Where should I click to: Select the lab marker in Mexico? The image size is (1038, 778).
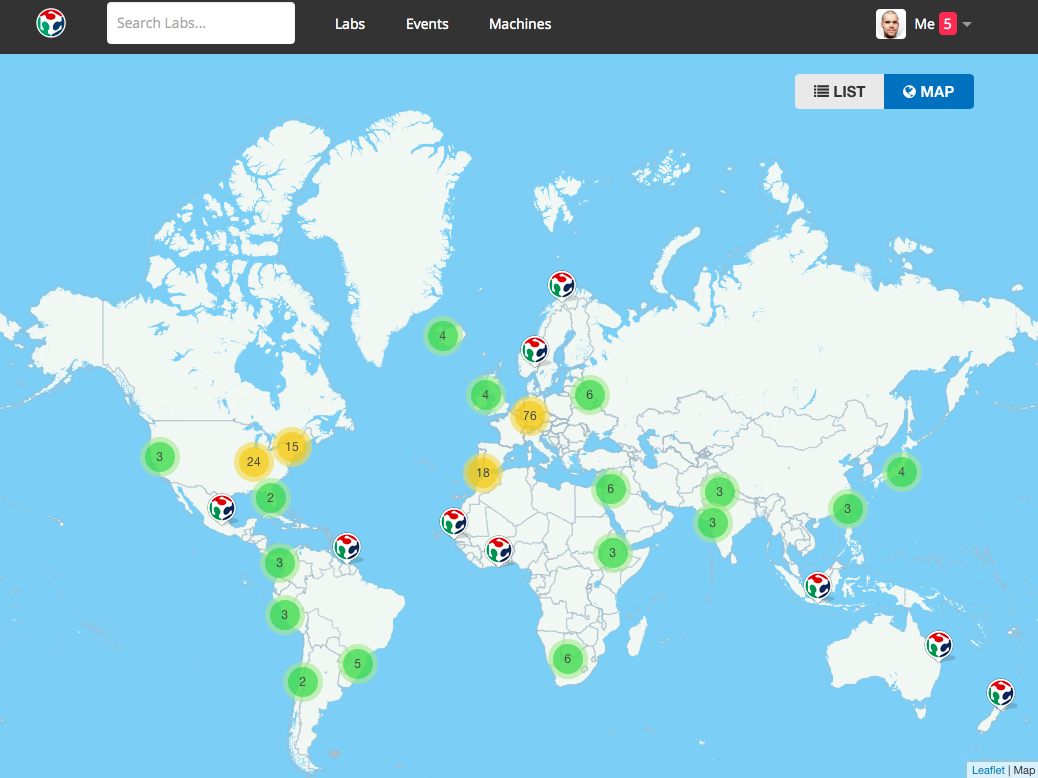[221, 507]
